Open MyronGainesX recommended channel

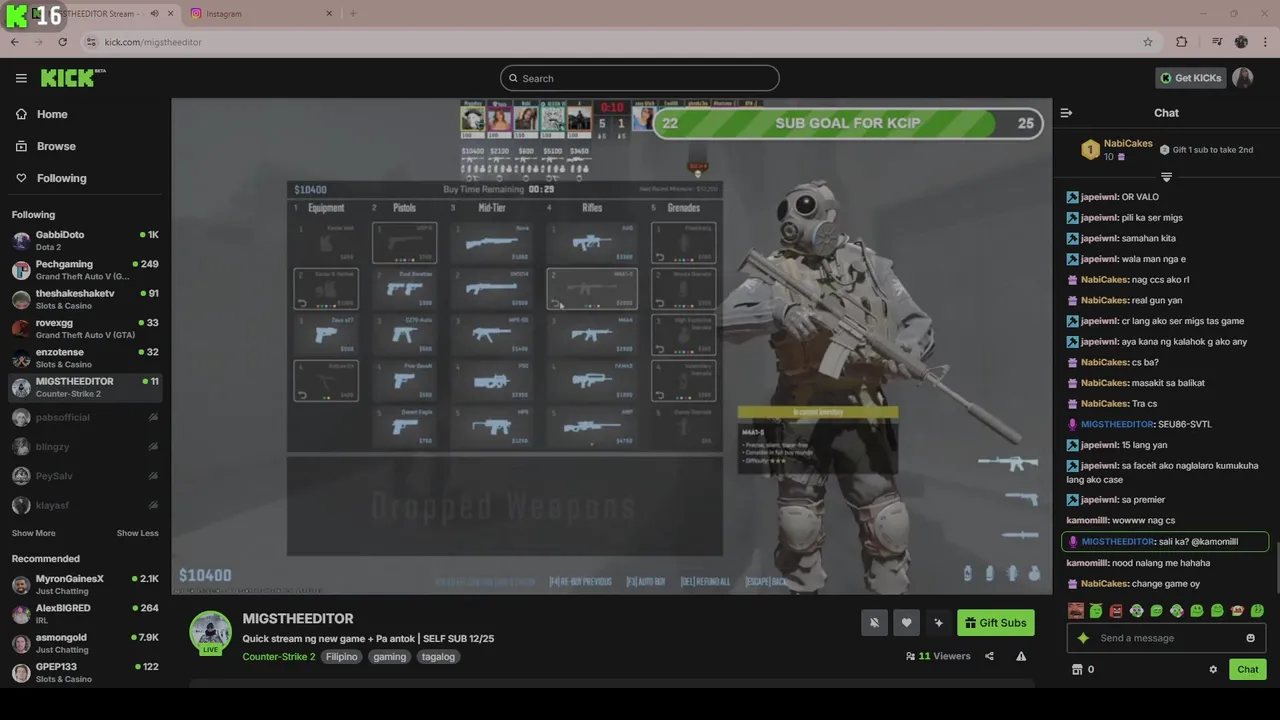click(x=85, y=585)
